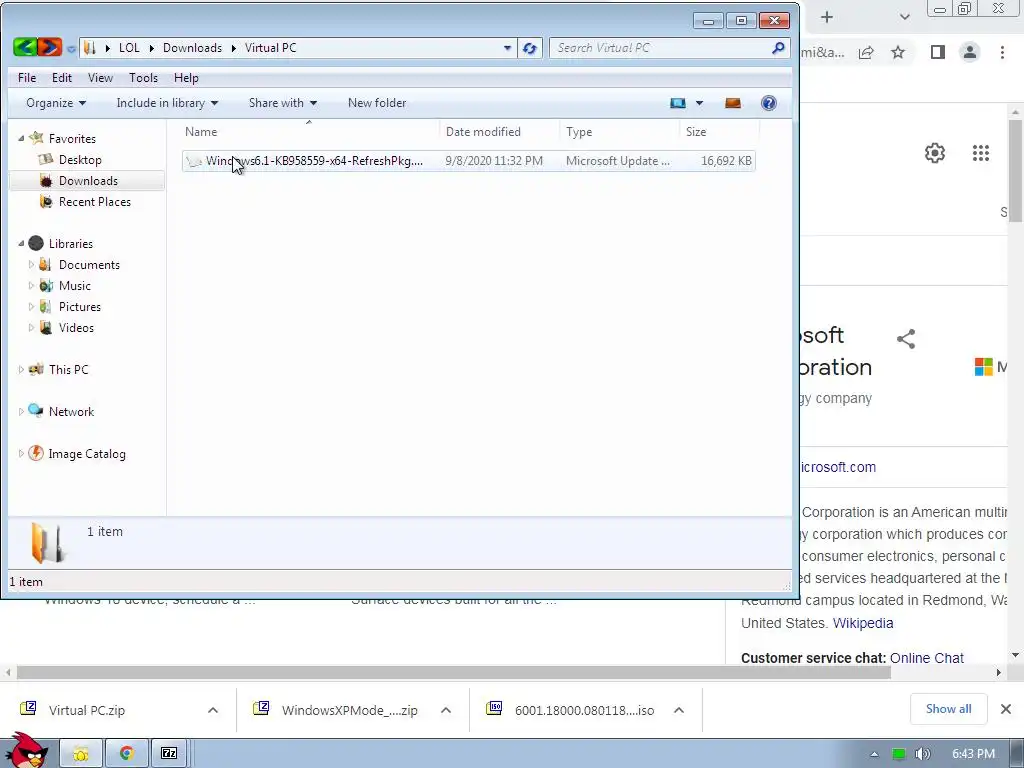
Task: Open the Chrome profile avatar
Action: click(970, 52)
